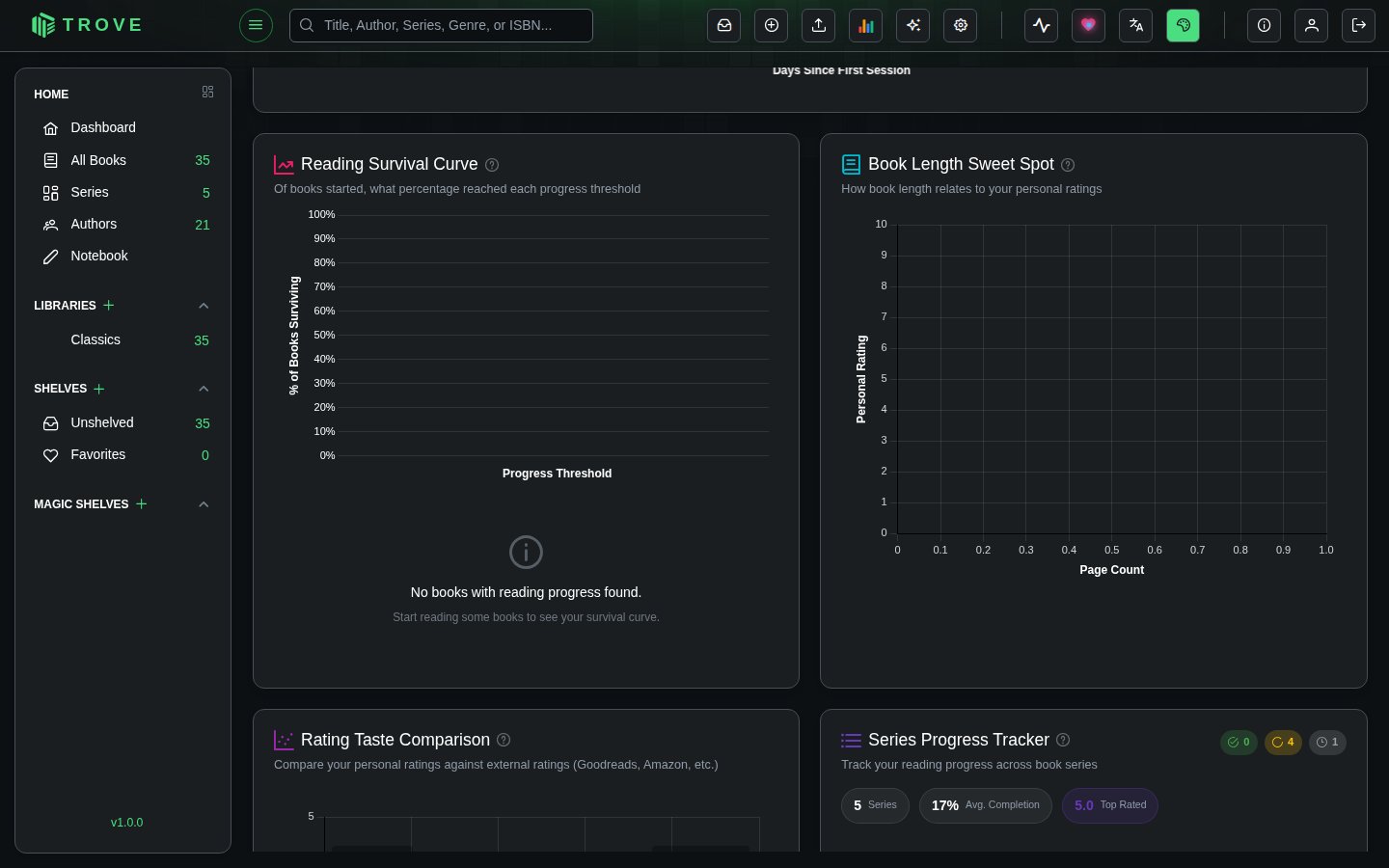Add a new shelf with the plus icon
This screenshot has height=868, width=1389.
coord(99,389)
